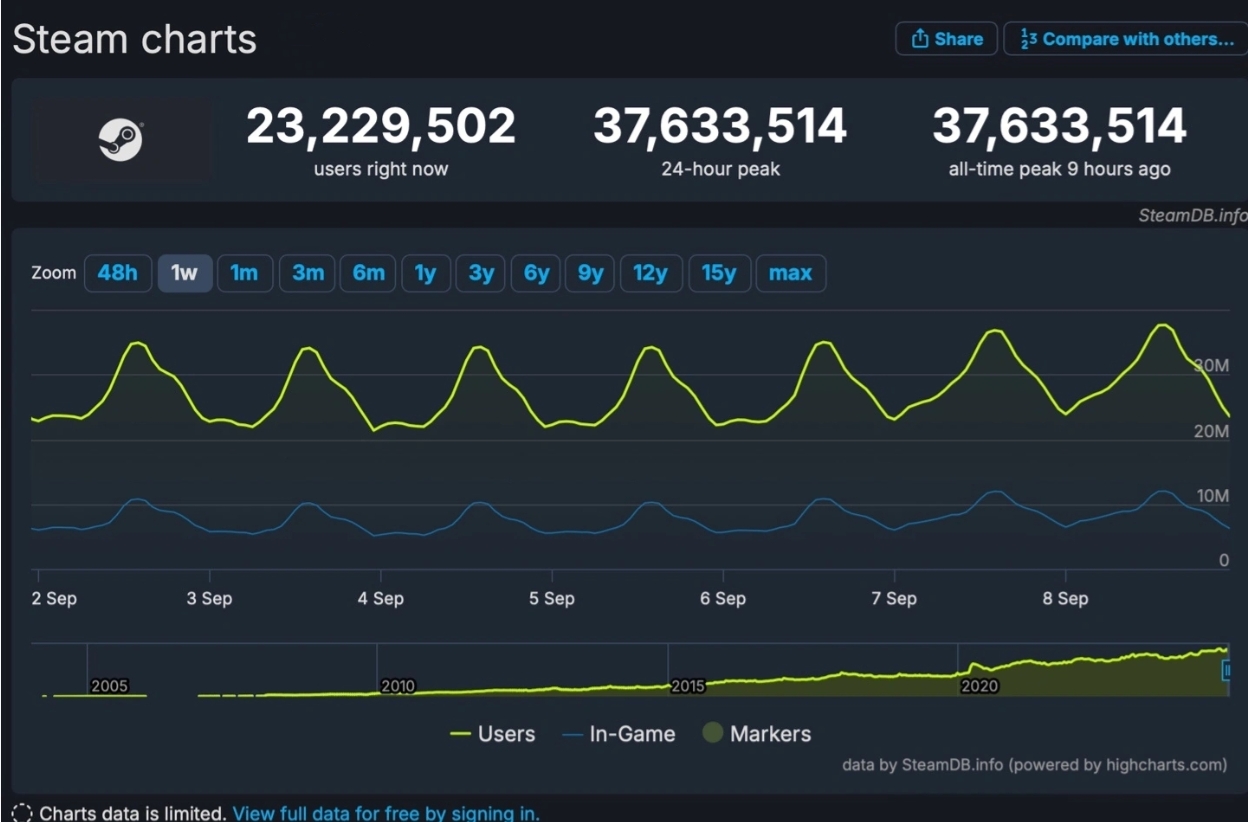Click the 23,229,502 users right now figure
The height and width of the screenshot is (822, 1248).
pyautogui.click(x=381, y=127)
